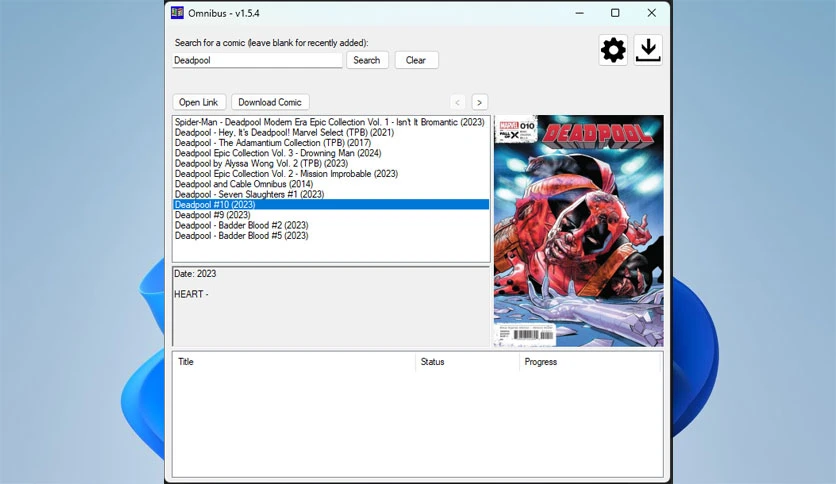The width and height of the screenshot is (836, 484).
Task: Select the highlighted Deadpool #10 (2023) entry
Action: coord(331,205)
